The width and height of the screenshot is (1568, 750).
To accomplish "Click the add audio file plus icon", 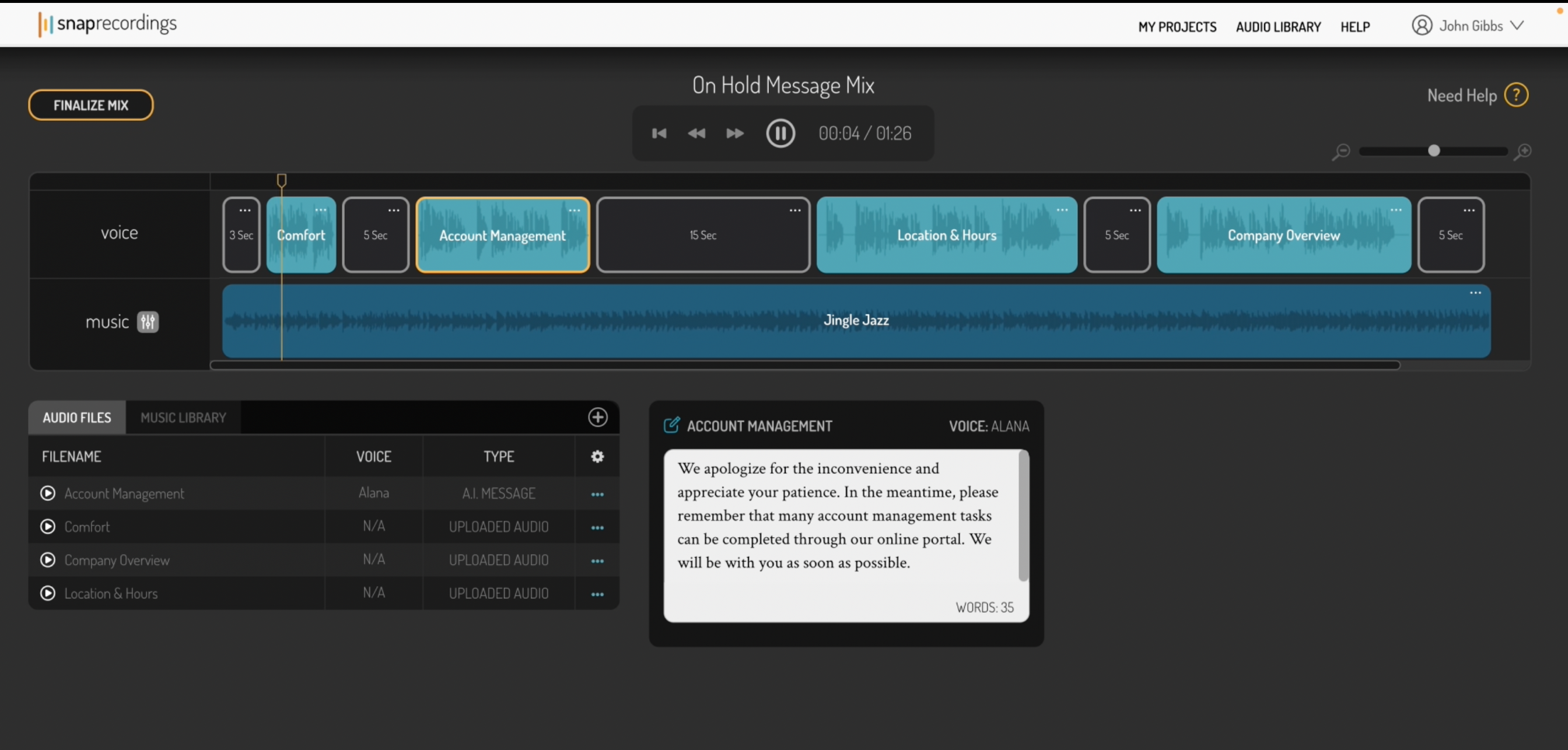I will click(597, 418).
